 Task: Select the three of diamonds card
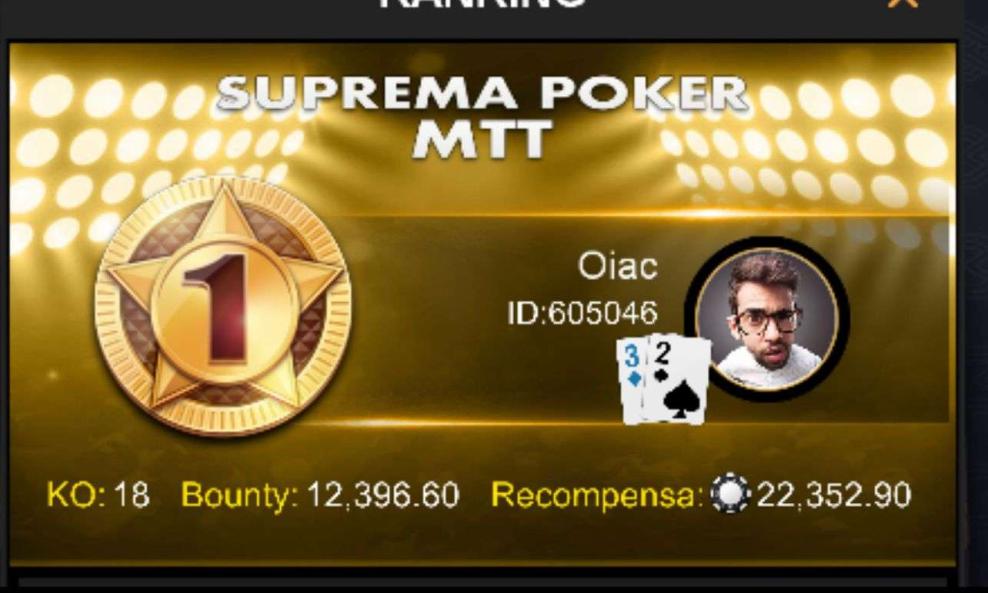click(632, 380)
